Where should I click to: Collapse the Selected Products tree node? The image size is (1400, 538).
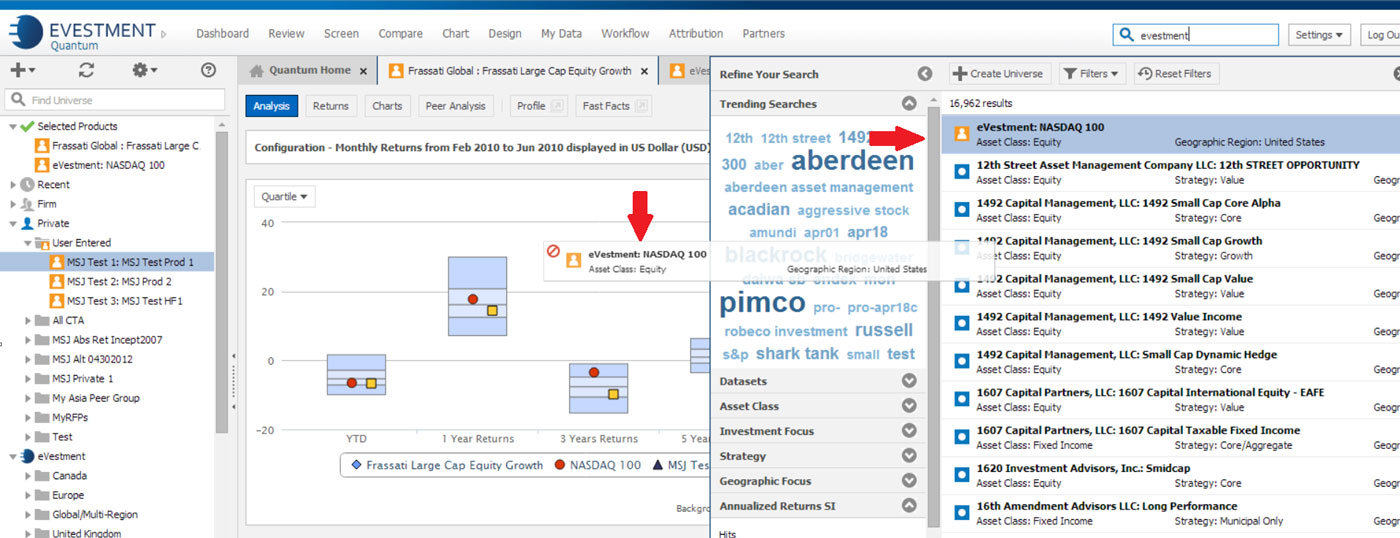point(13,127)
